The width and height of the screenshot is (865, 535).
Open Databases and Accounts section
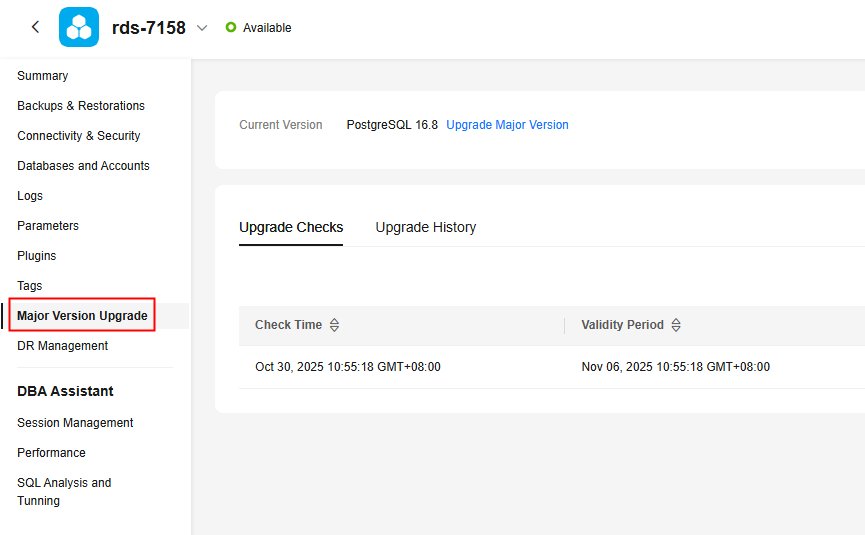(x=83, y=166)
